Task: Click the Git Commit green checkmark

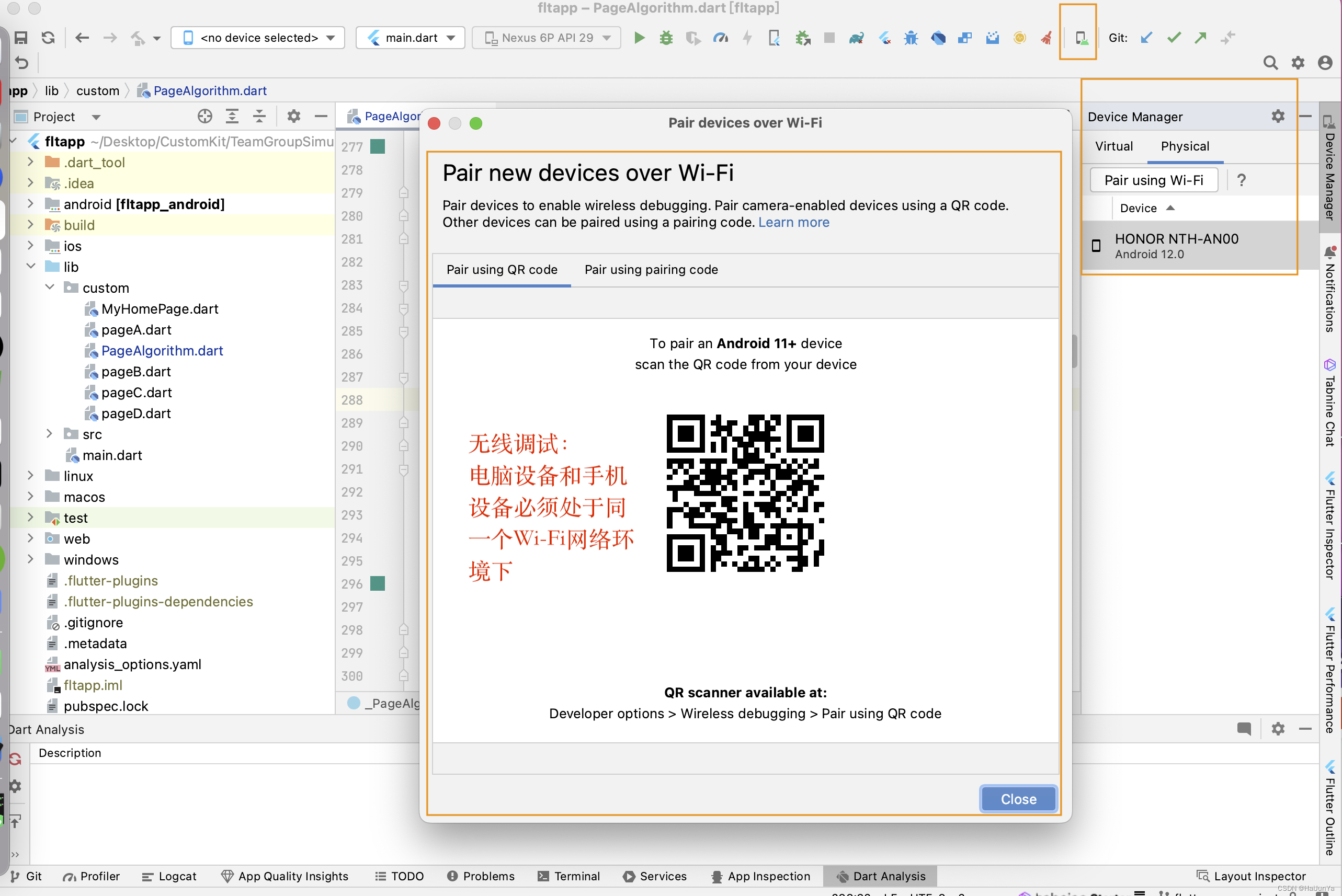Action: pyautogui.click(x=1174, y=38)
